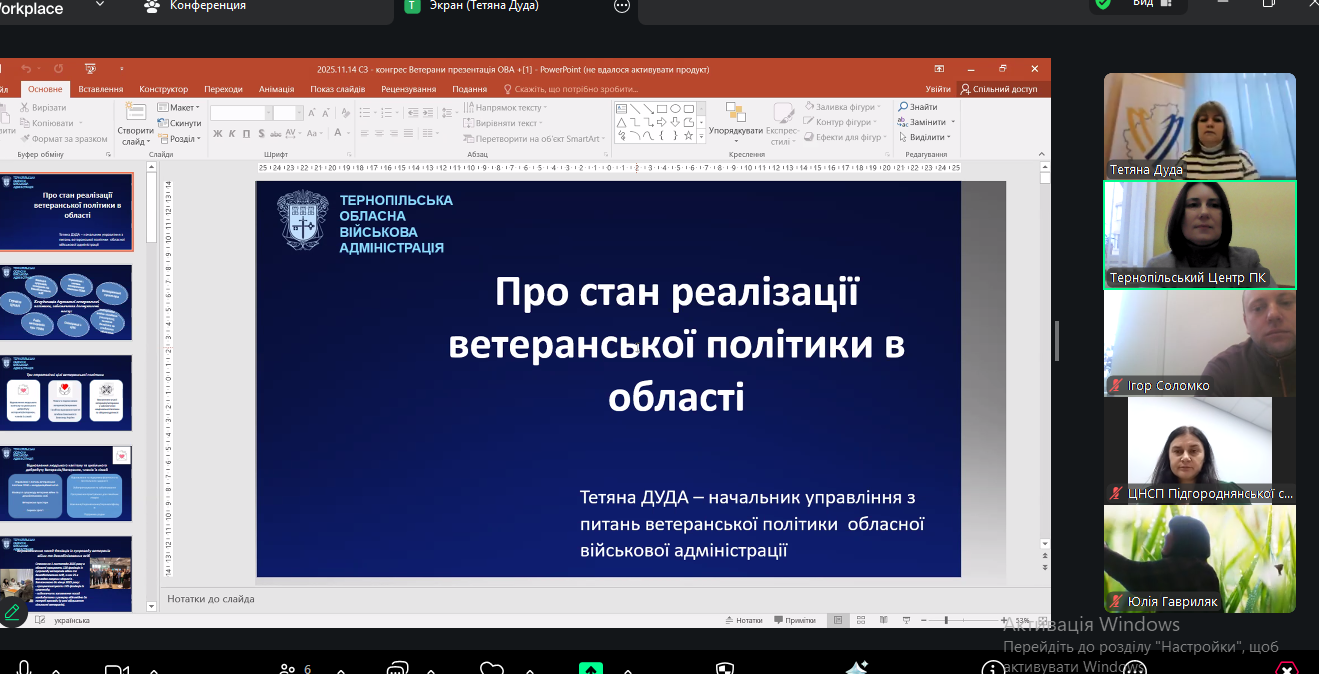The width and height of the screenshot is (1319, 674).
Task: Open the Animation (Анімація) ribbon tab
Action: pos(276,89)
